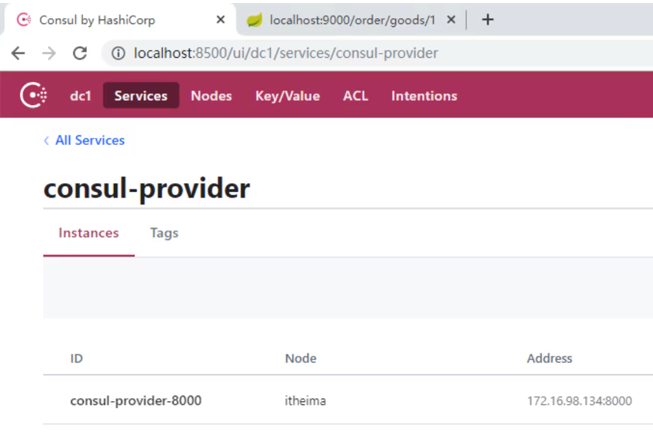
Task: Click the site info icon in address bar
Action: (x=118, y=53)
